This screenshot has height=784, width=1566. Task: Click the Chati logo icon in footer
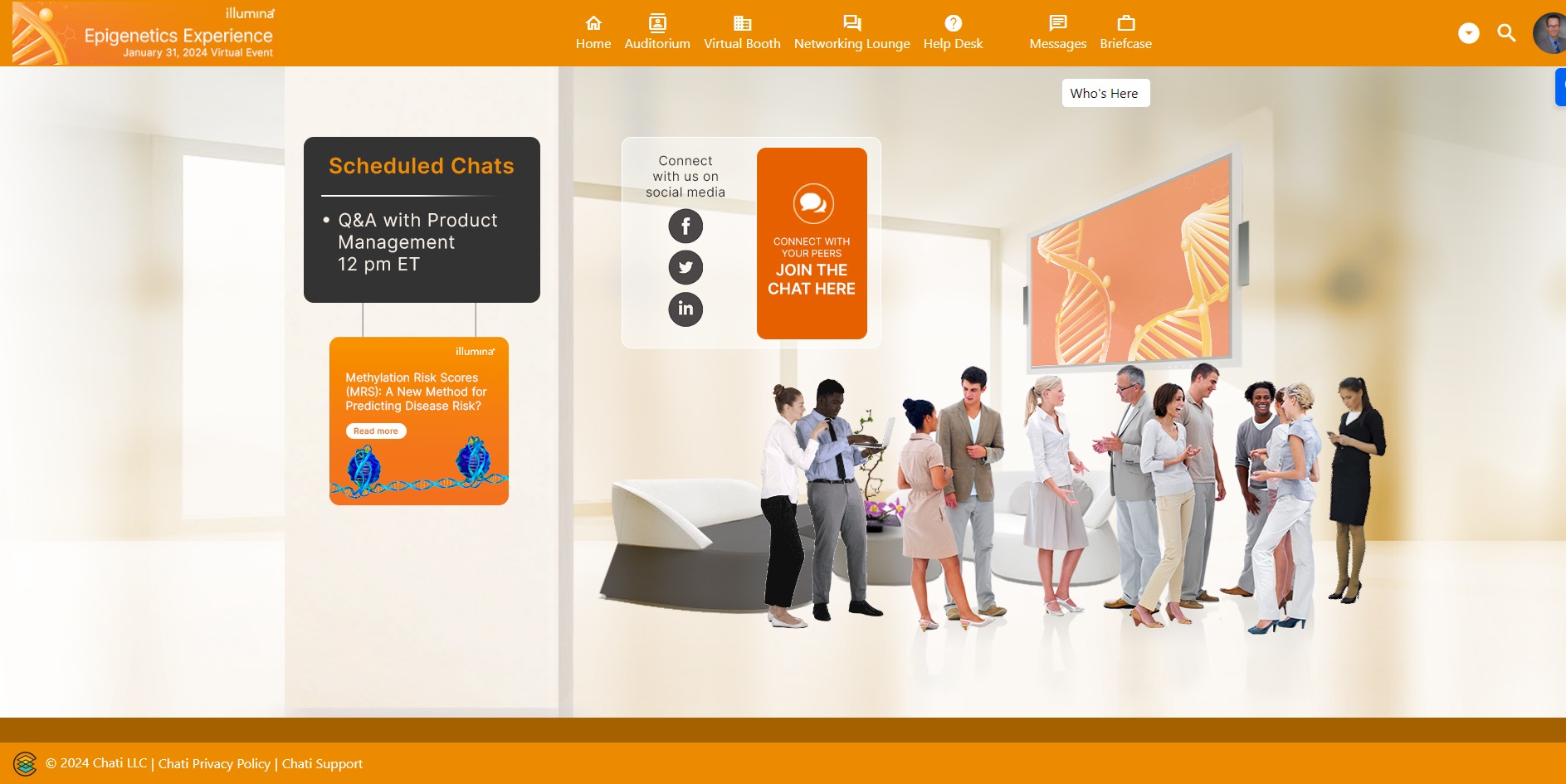[25, 763]
